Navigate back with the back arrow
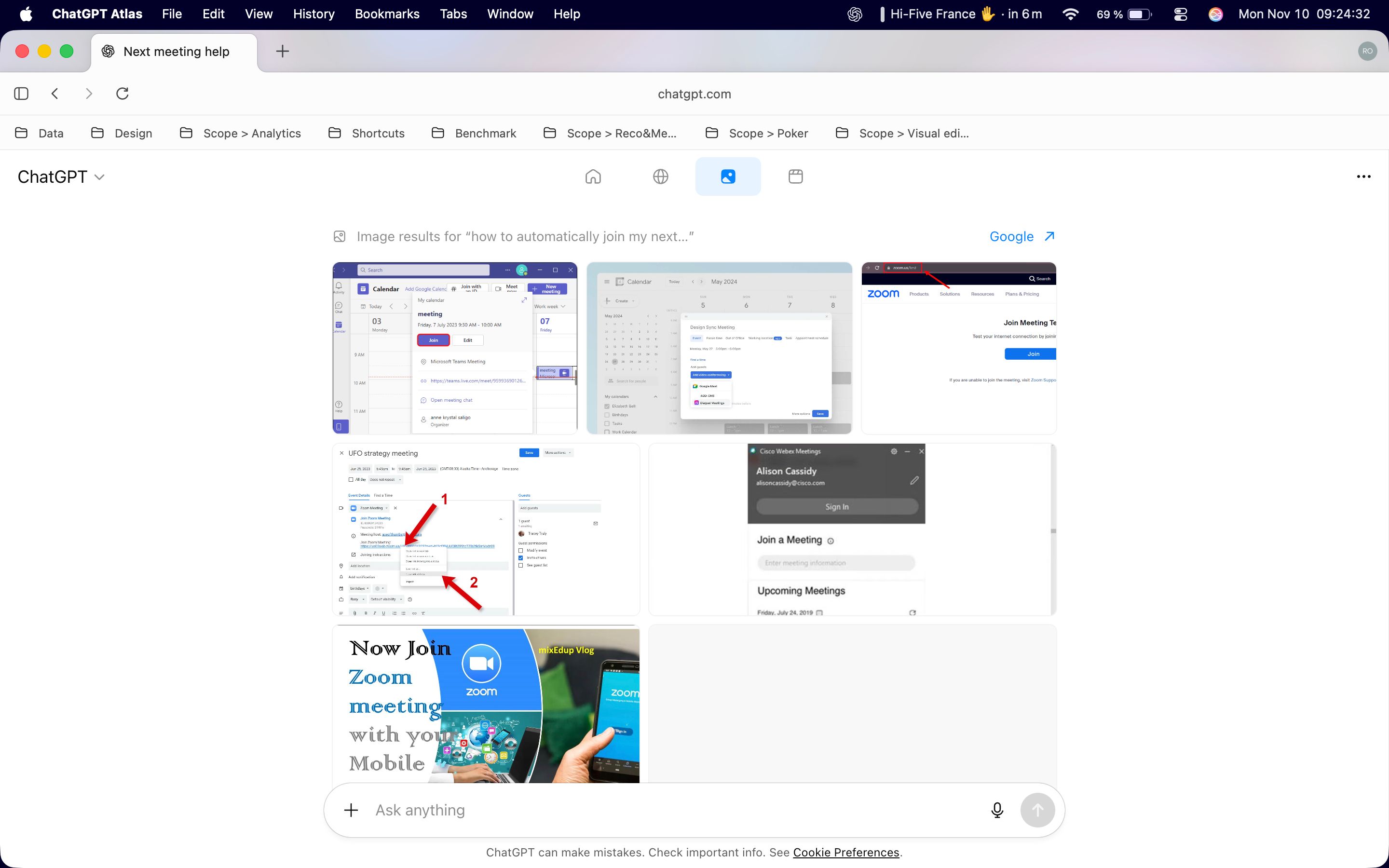The height and width of the screenshot is (868, 1389). (55, 93)
